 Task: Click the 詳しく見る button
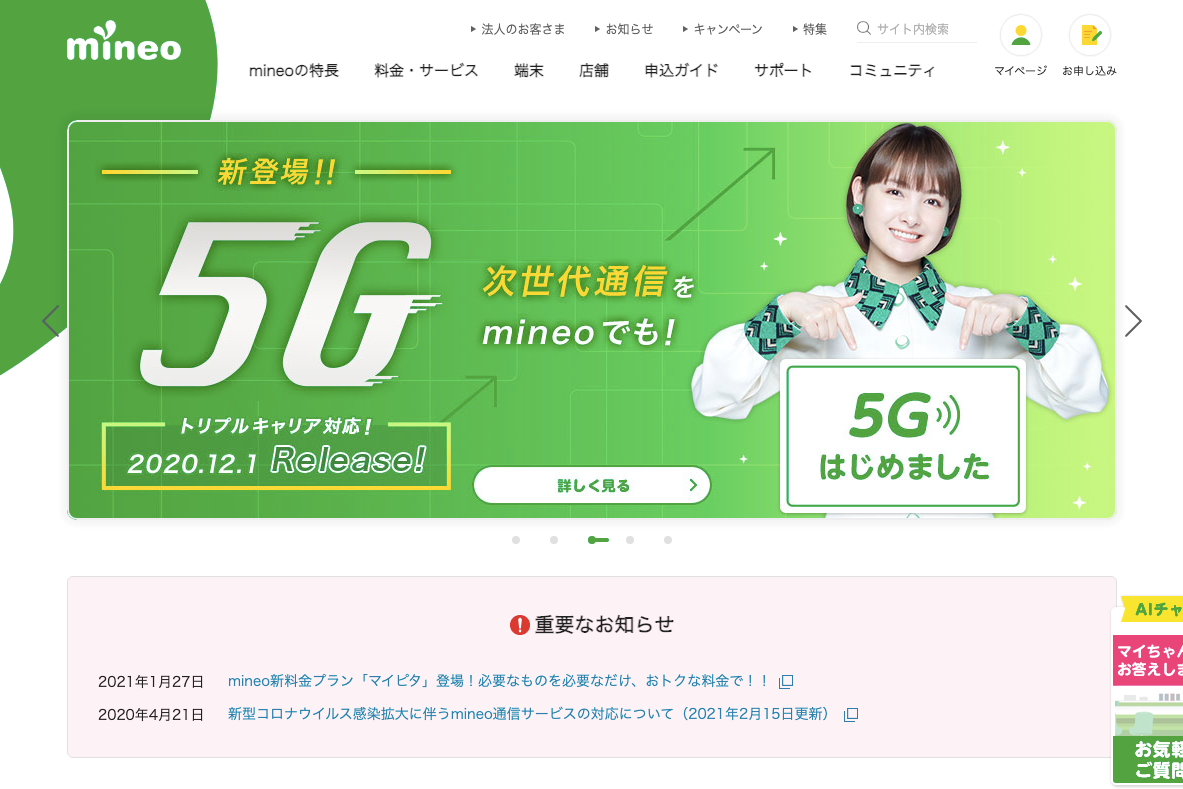point(592,485)
